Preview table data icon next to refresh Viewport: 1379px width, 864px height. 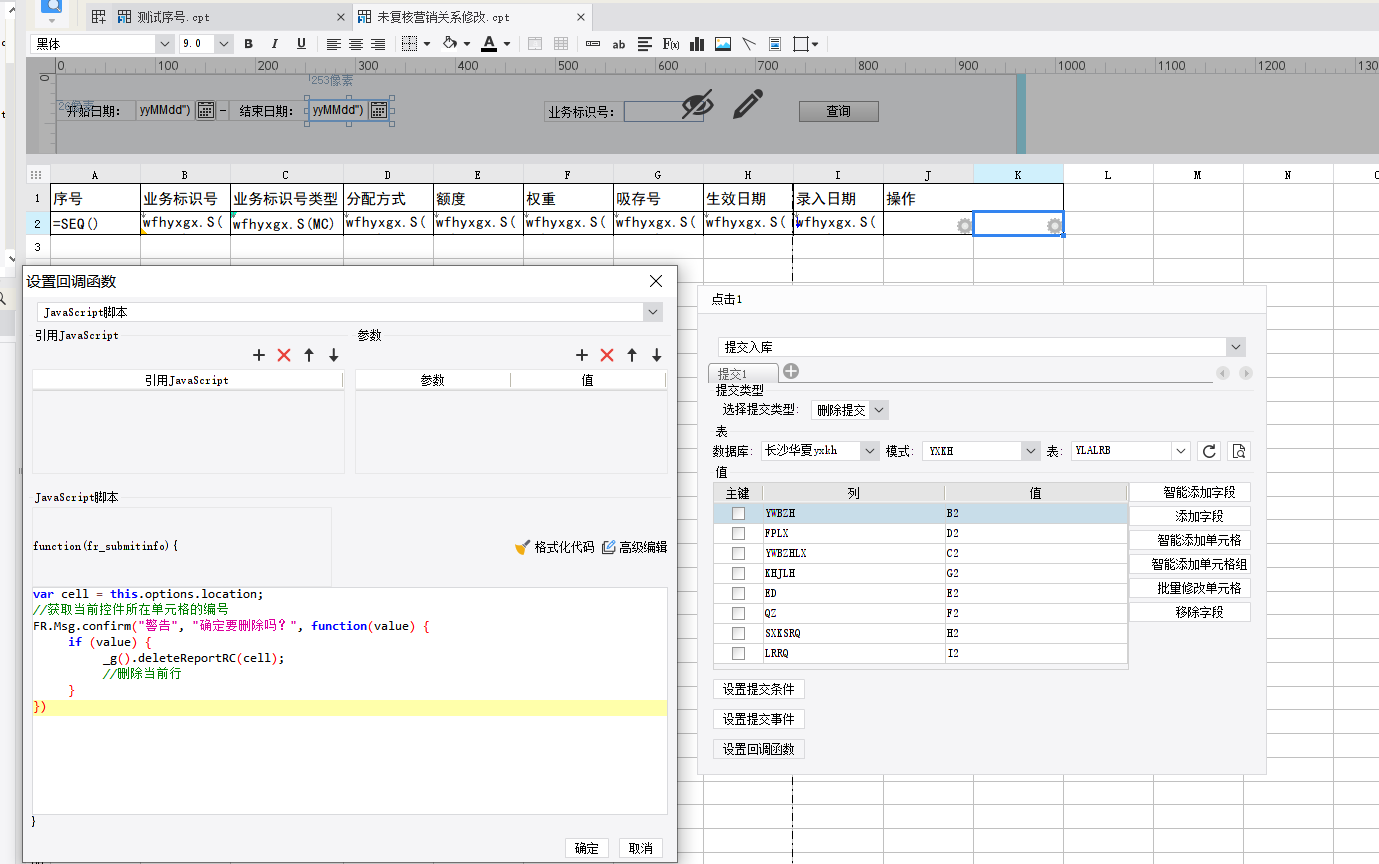click(x=1239, y=451)
